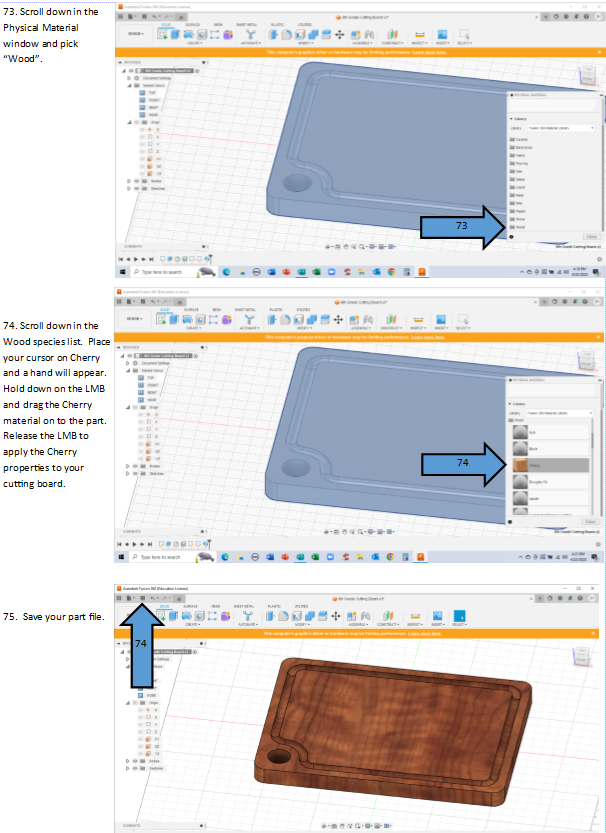Pick the Wood folder in step 73 material list
Viewport: 606px width, 833px height.
click(x=518, y=227)
